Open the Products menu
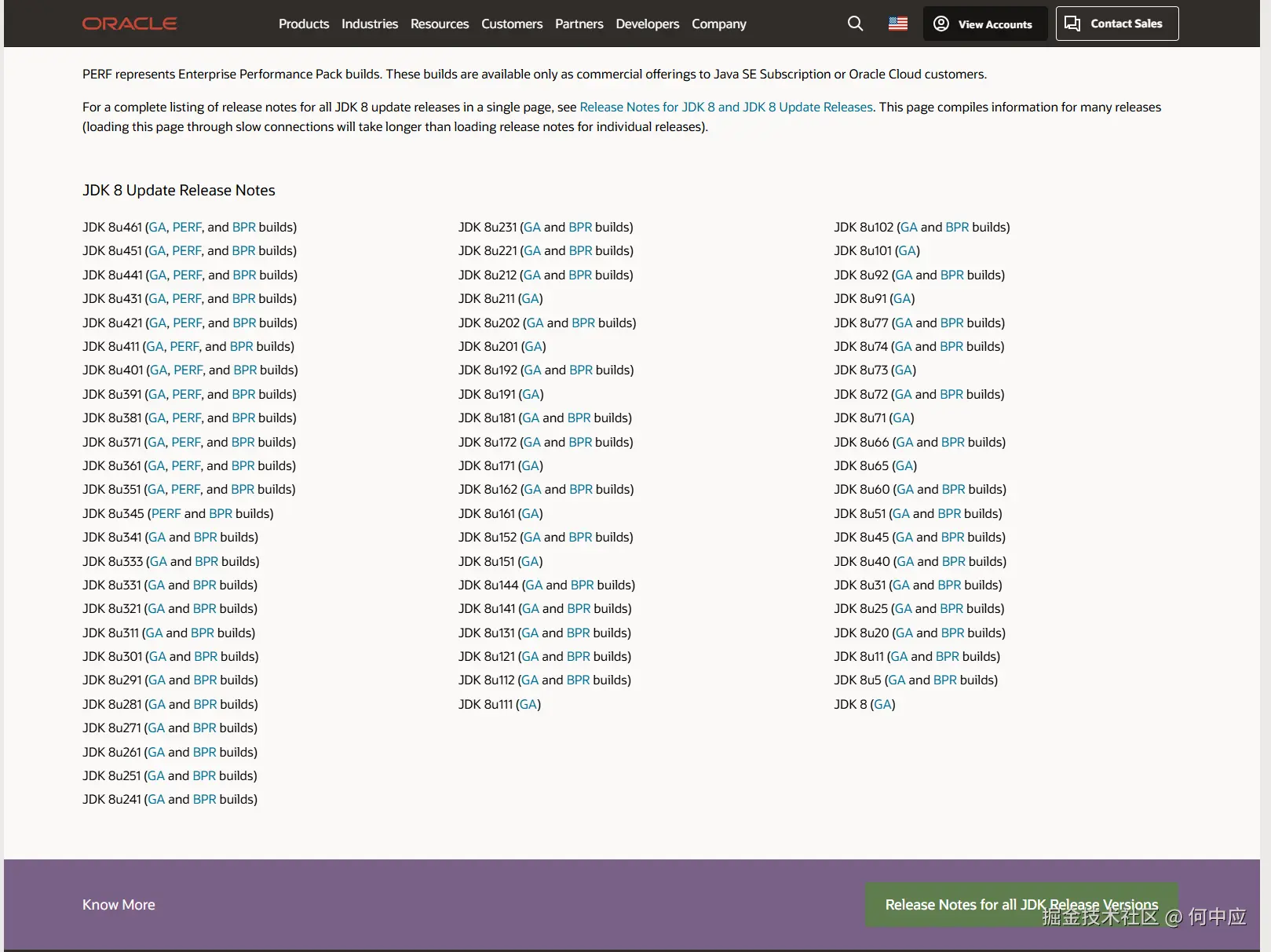This screenshot has height=952, width=1271. [304, 24]
